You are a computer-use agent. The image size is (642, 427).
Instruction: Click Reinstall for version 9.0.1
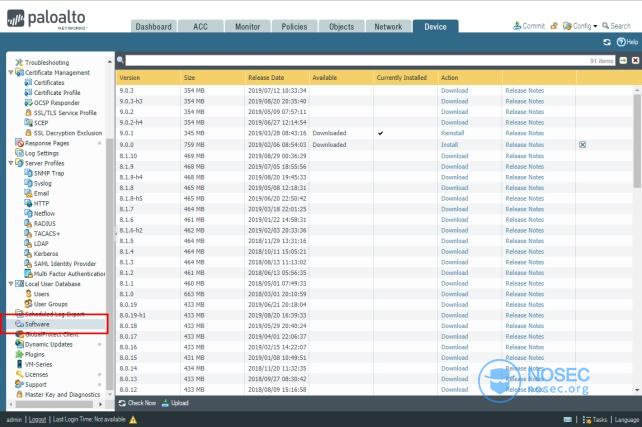point(452,133)
